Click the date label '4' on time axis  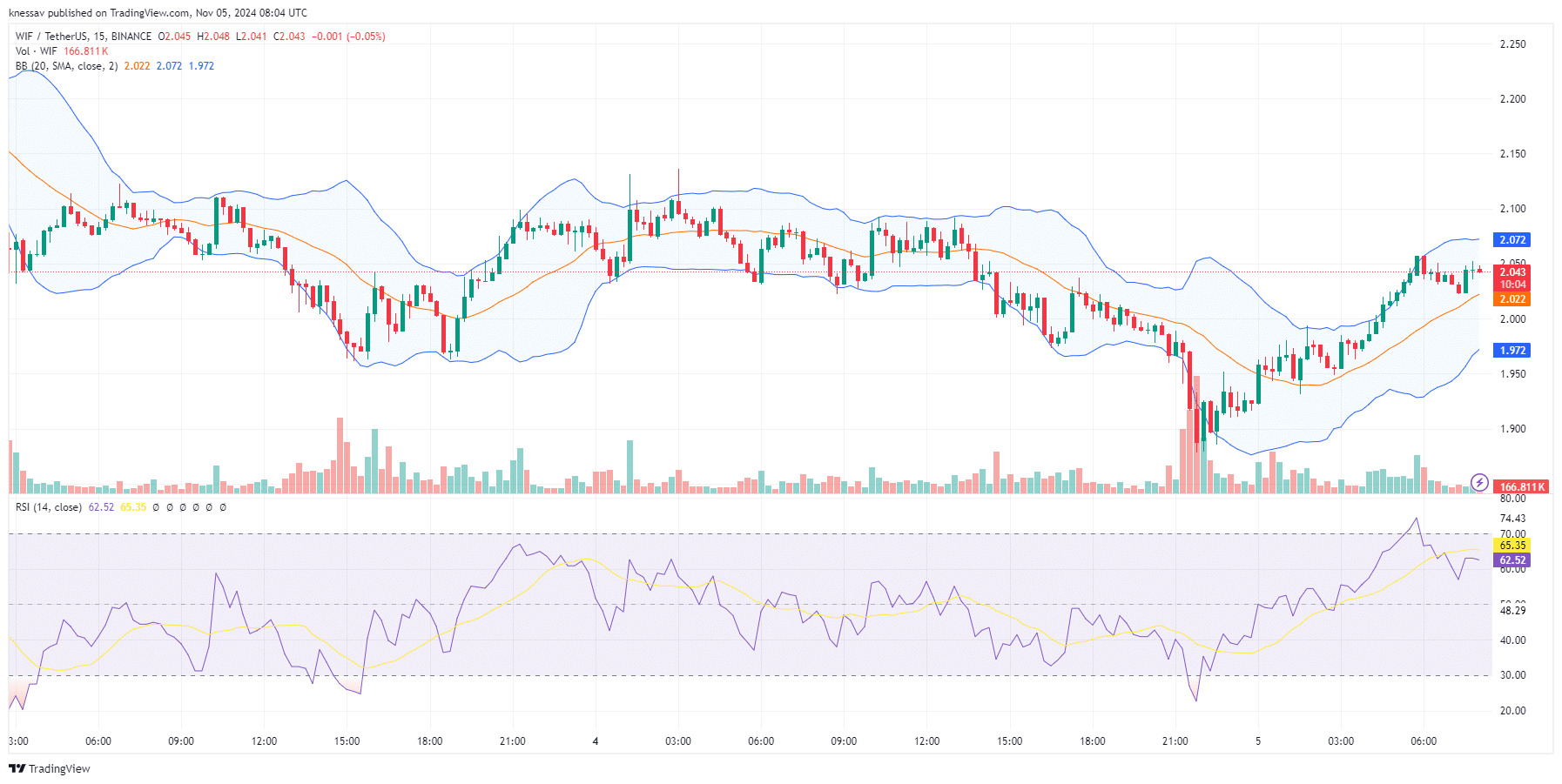click(x=596, y=741)
